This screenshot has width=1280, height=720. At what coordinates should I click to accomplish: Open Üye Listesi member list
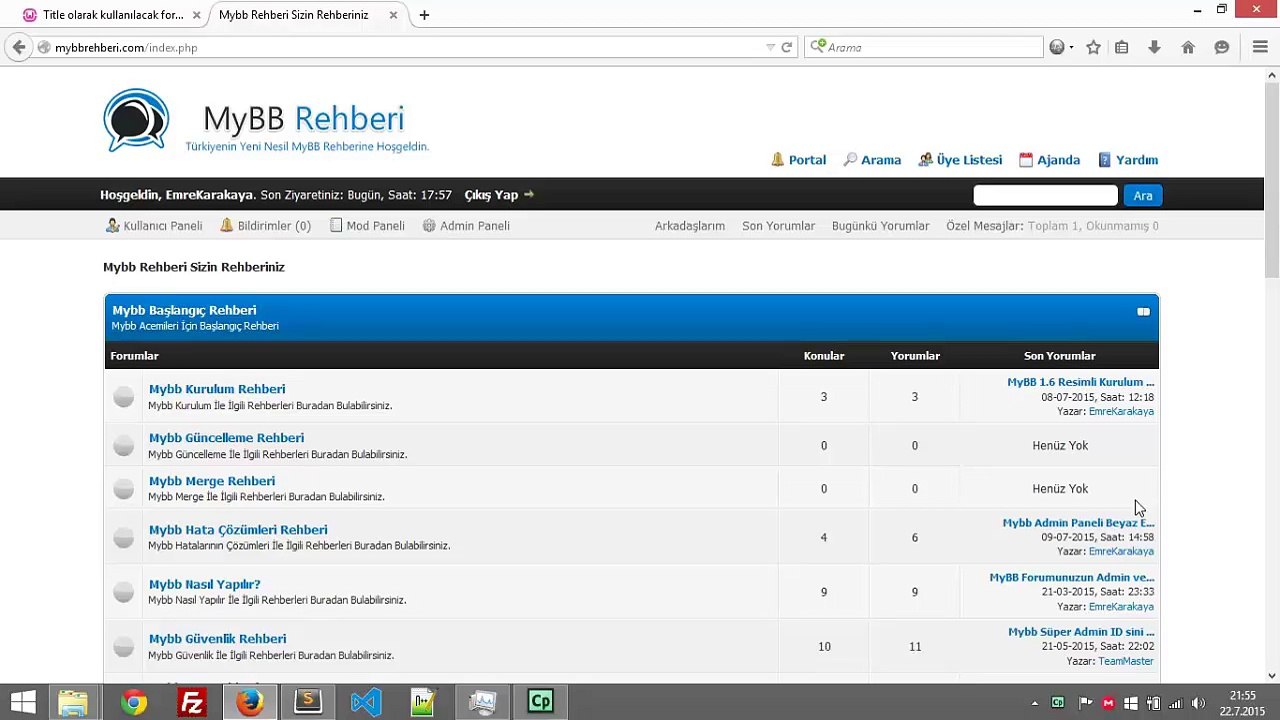960,160
